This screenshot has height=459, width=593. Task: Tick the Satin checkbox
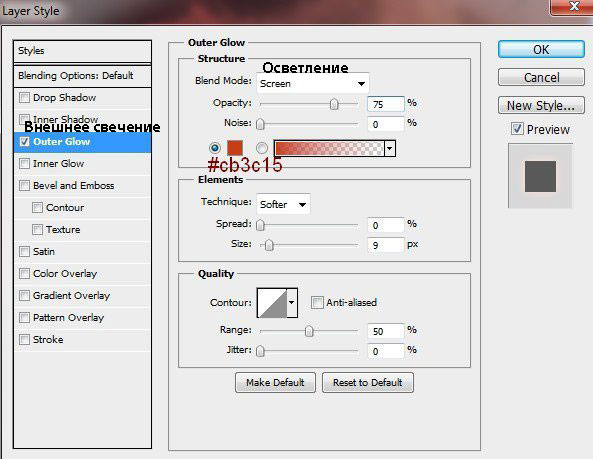pos(24,251)
